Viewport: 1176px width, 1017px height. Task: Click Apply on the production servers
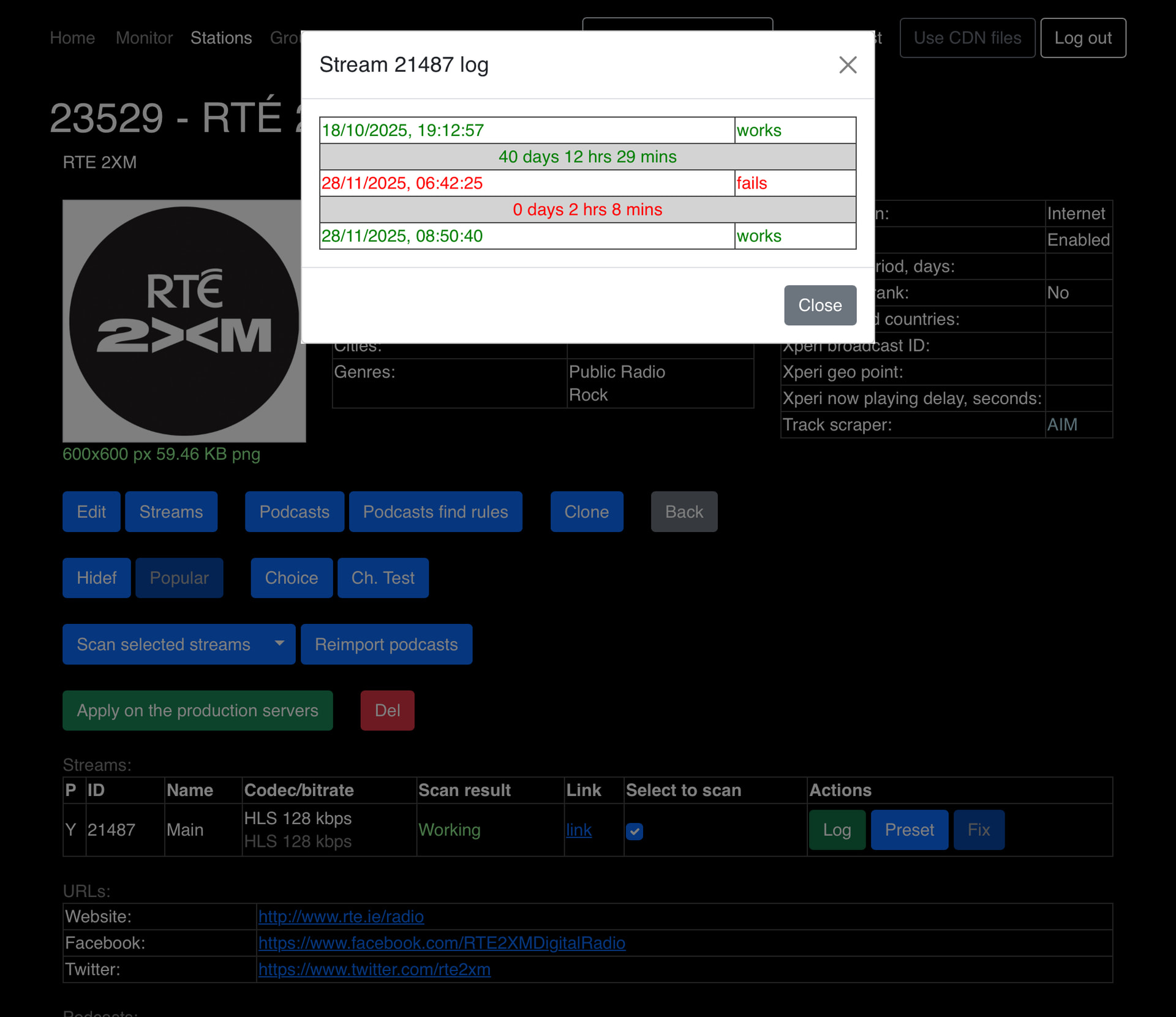coord(197,710)
